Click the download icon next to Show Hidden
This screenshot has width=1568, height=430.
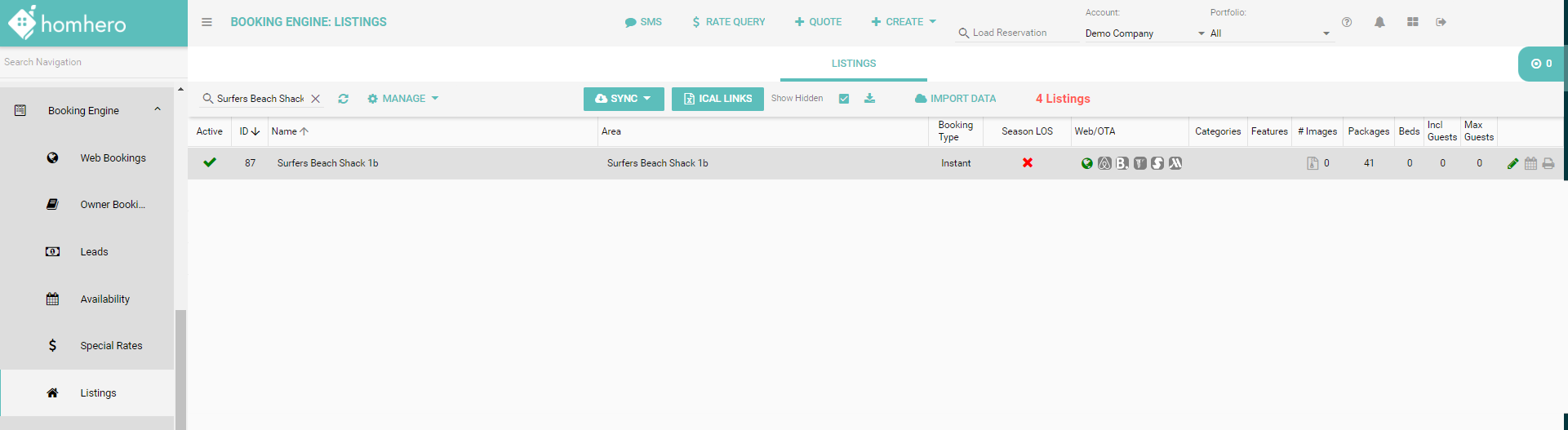[x=869, y=99]
